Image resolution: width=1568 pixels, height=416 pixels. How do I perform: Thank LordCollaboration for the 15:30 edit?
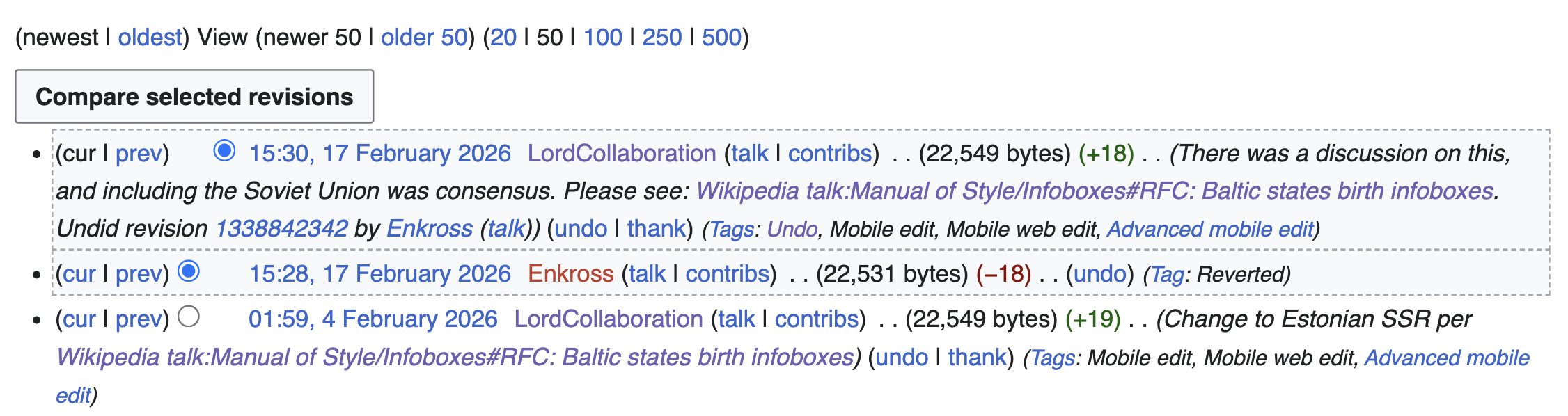click(x=656, y=228)
